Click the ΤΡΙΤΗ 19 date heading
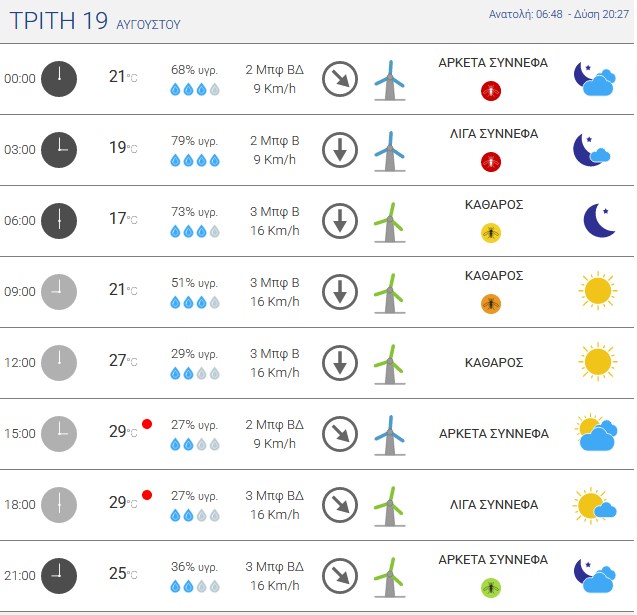The height and width of the screenshot is (615, 637). (x=58, y=20)
